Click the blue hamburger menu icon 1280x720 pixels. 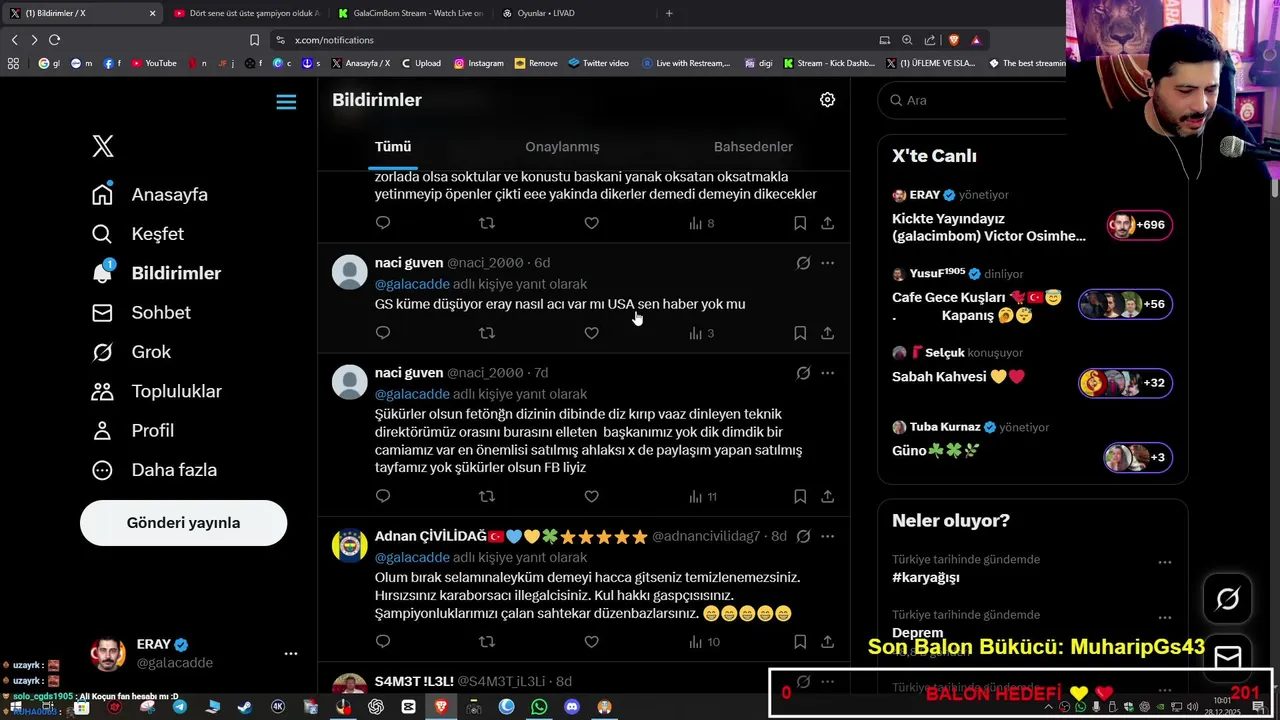pyautogui.click(x=286, y=102)
